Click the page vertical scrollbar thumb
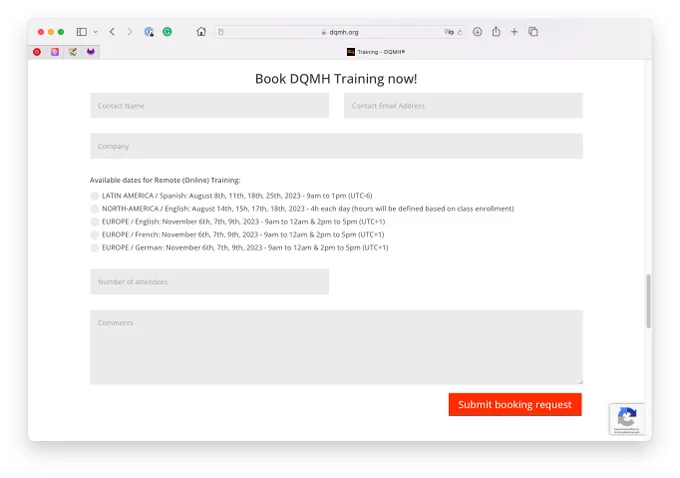Image resolution: width=680 pixels, height=478 pixels. click(x=648, y=301)
